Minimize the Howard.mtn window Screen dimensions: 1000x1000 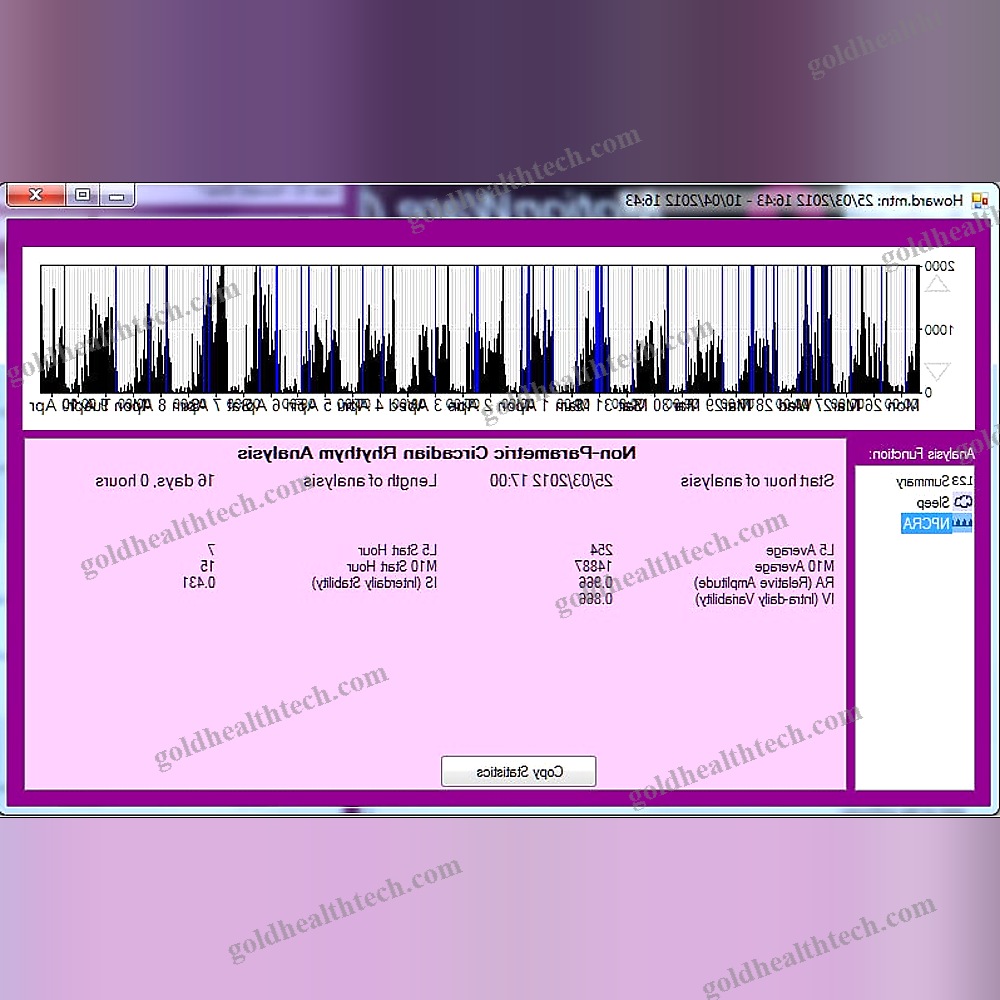(117, 195)
